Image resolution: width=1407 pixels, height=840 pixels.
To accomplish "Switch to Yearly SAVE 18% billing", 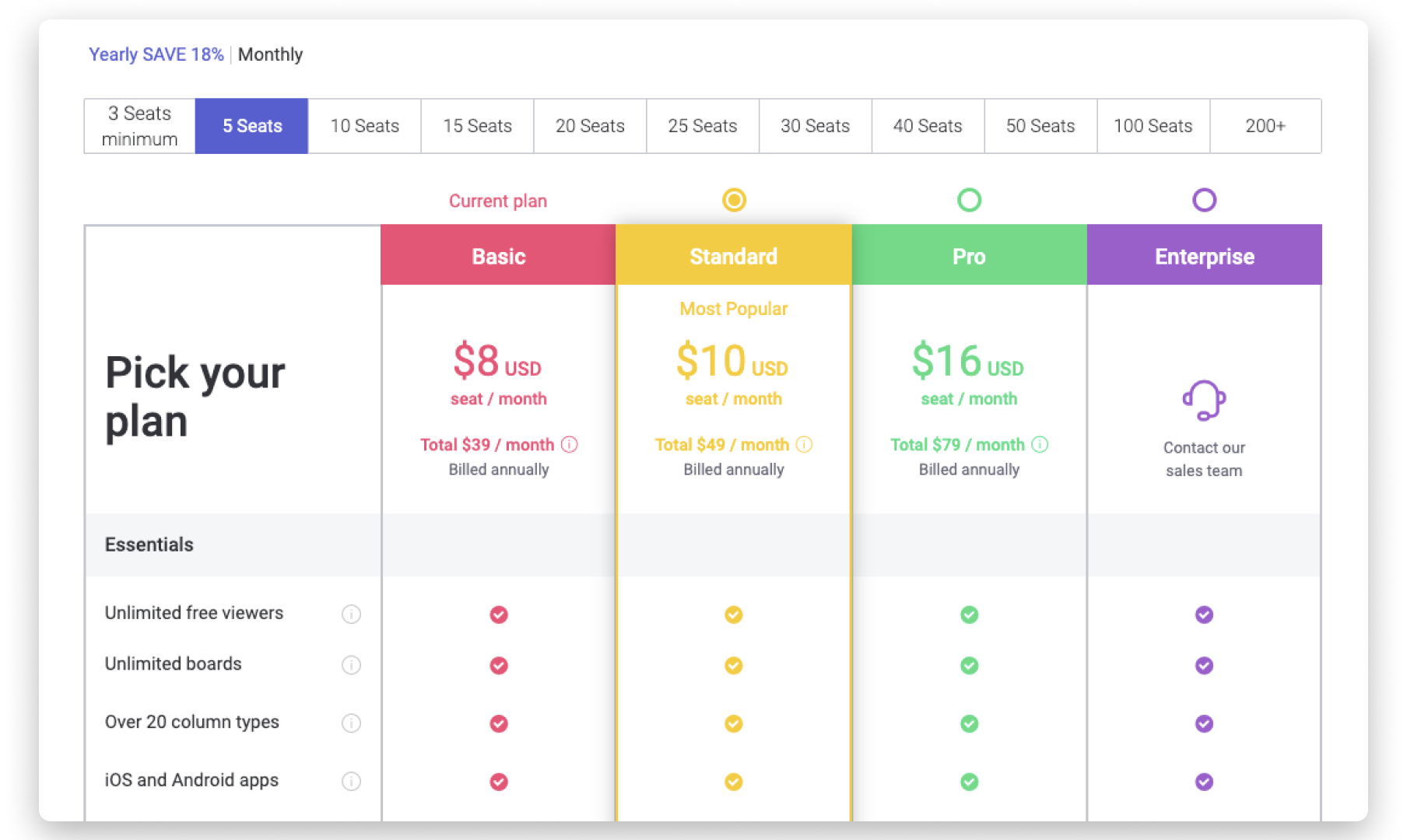I will point(156,54).
